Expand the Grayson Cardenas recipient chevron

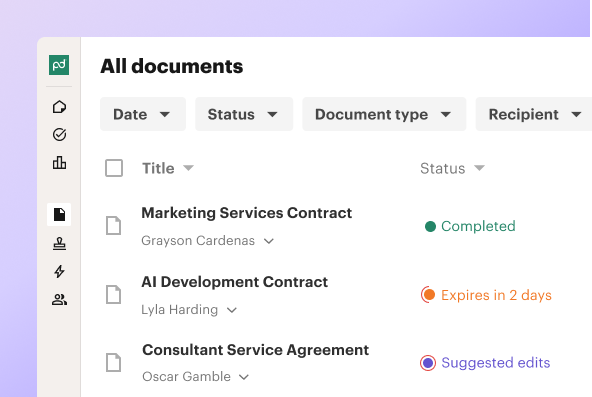pyautogui.click(x=268, y=241)
